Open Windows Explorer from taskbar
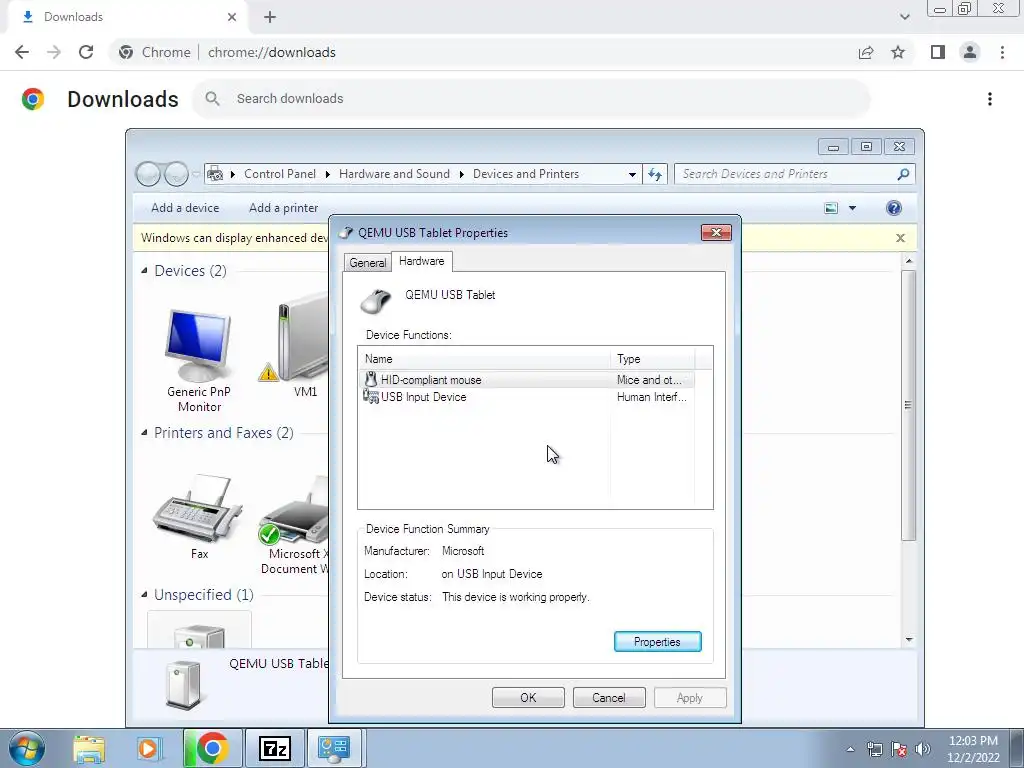 [x=89, y=748]
